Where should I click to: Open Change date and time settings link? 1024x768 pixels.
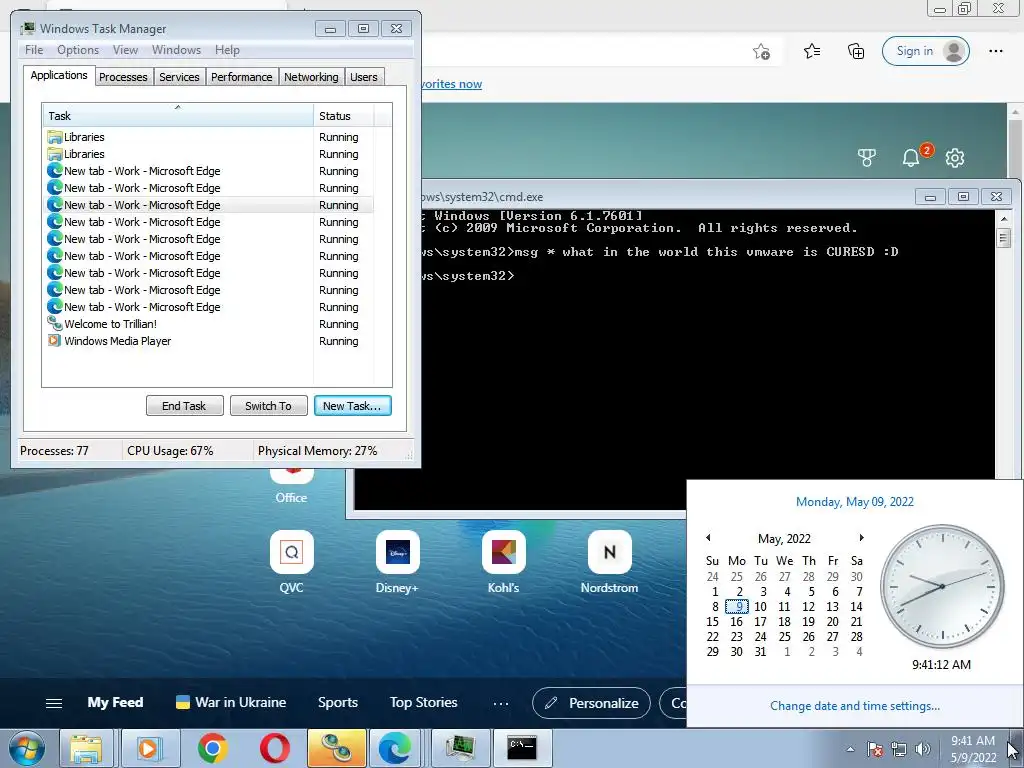pyautogui.click(x=855, y=706)
